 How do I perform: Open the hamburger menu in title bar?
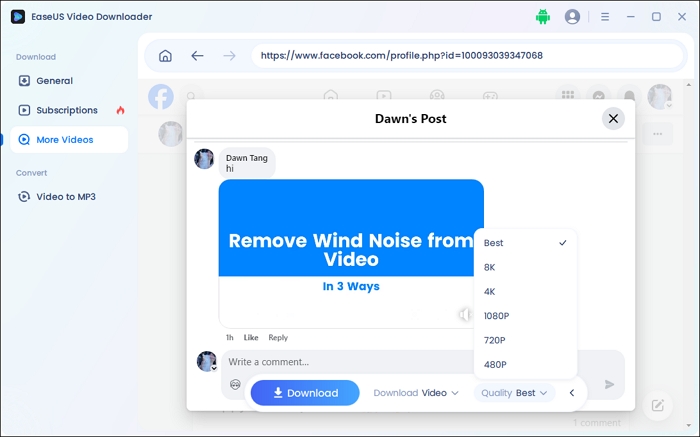pos(605,17)
